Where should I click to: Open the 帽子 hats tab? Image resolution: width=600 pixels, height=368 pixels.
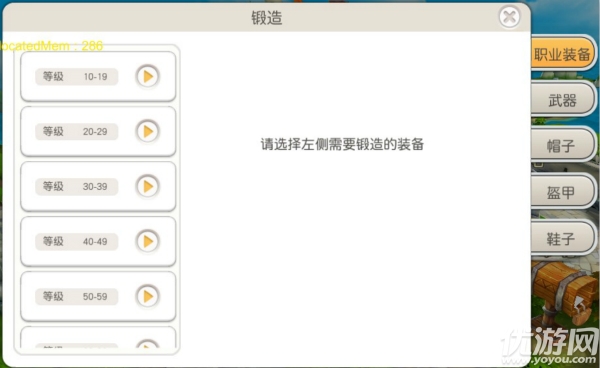tap(562, 146)
